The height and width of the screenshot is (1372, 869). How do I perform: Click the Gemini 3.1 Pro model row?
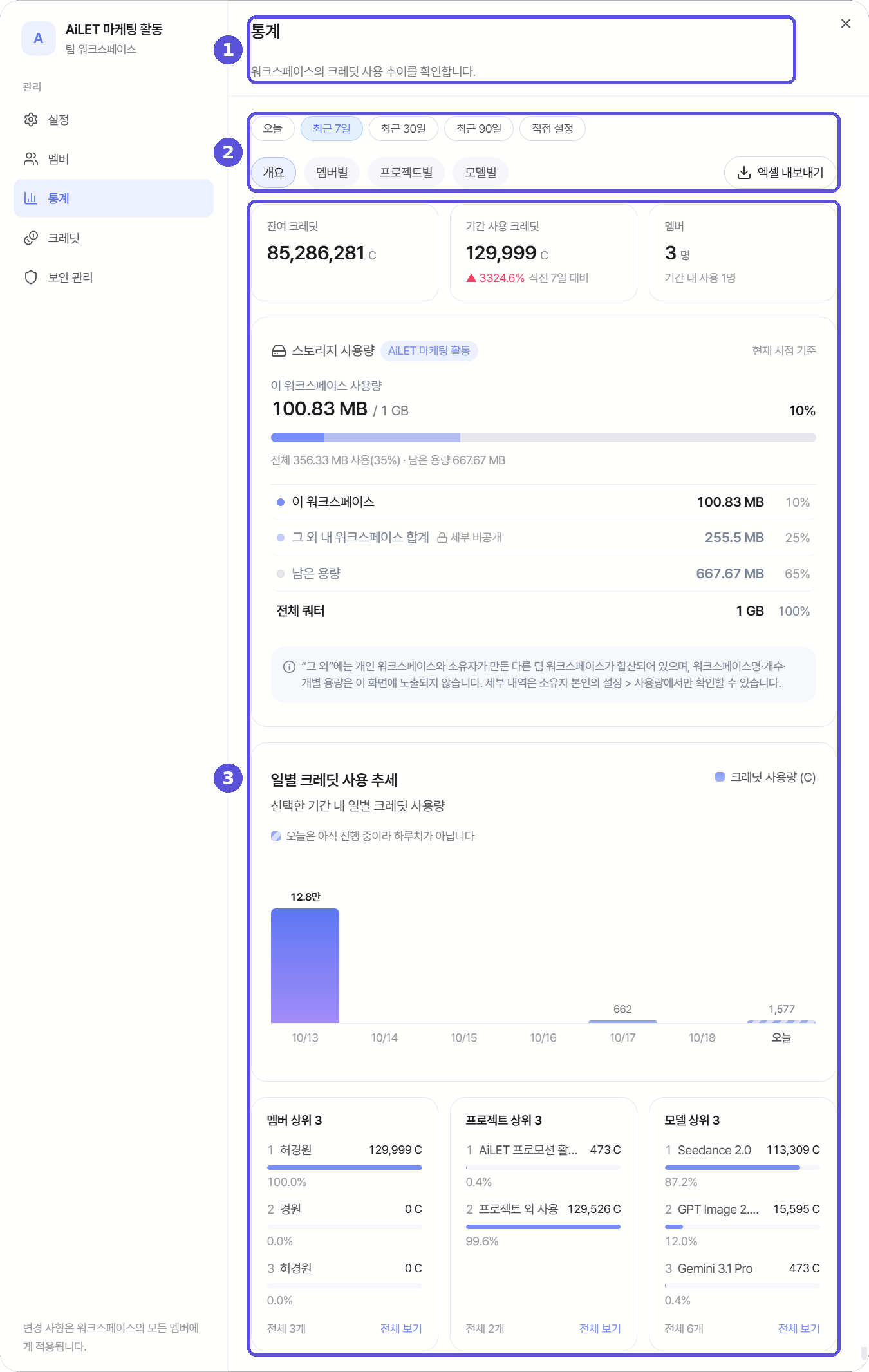742,1284
